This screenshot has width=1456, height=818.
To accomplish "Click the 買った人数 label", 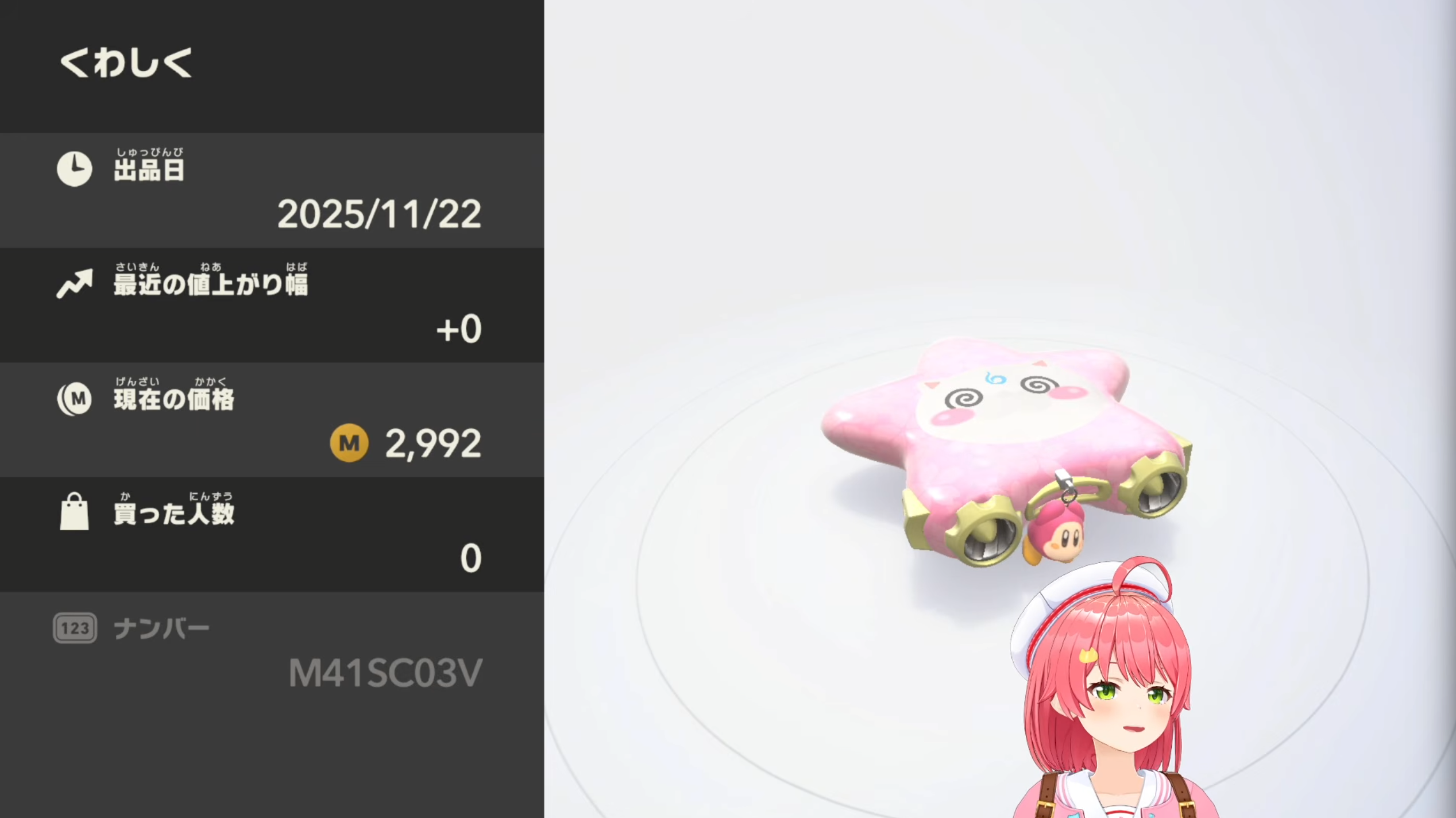I will pyautogui.click(x=173, y=514).
